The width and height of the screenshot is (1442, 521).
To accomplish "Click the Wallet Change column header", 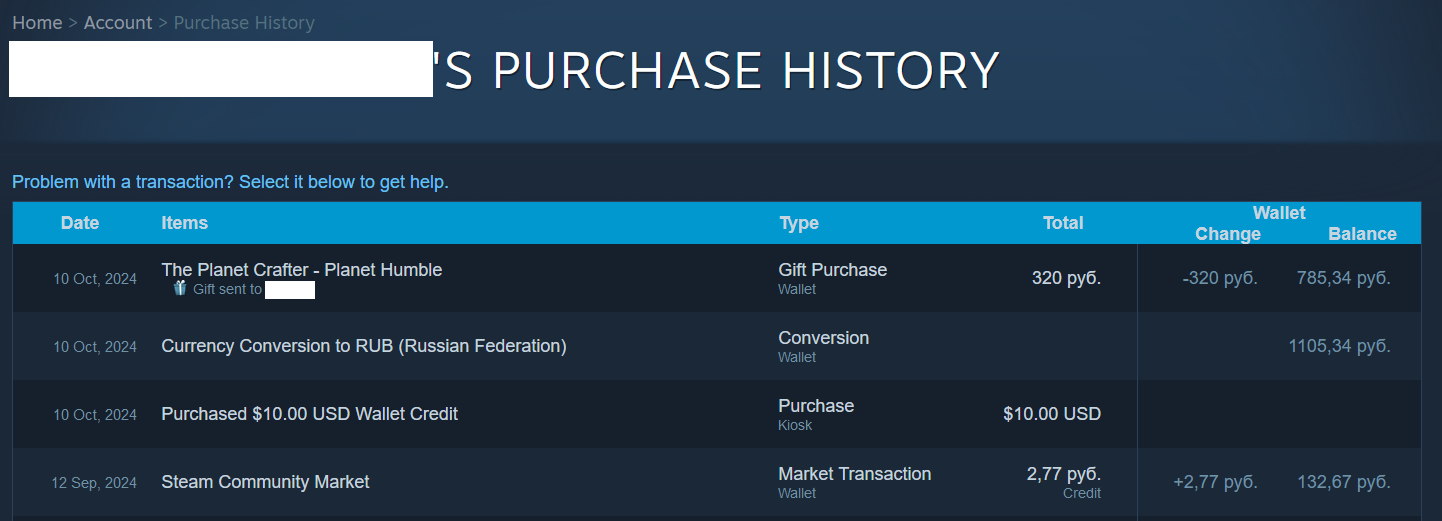I will (1228, 234).
